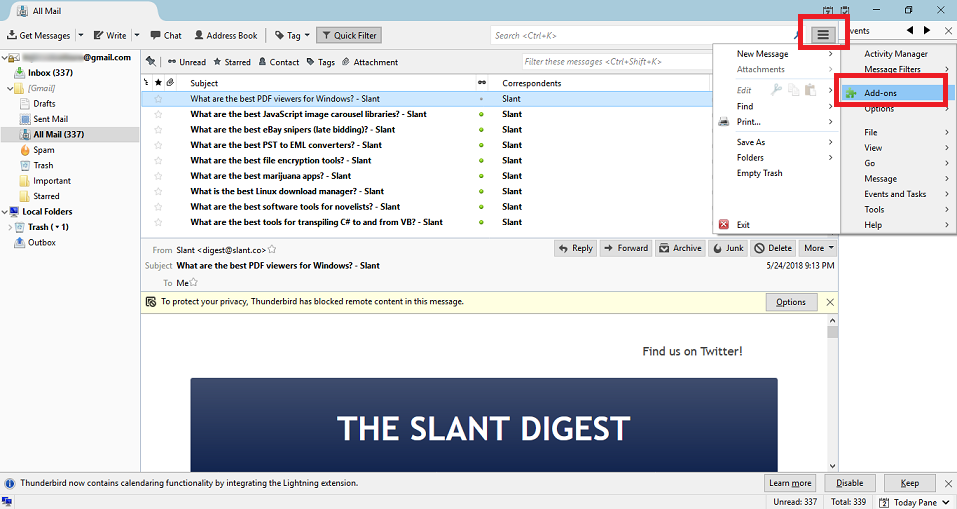Mark eBay snipers message as read dot
The image size is (957, 509).
(482, 129)
